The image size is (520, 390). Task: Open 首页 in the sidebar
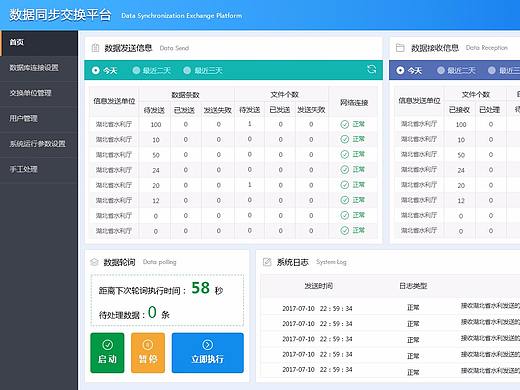pyautogui.click(x=39, y=43)
